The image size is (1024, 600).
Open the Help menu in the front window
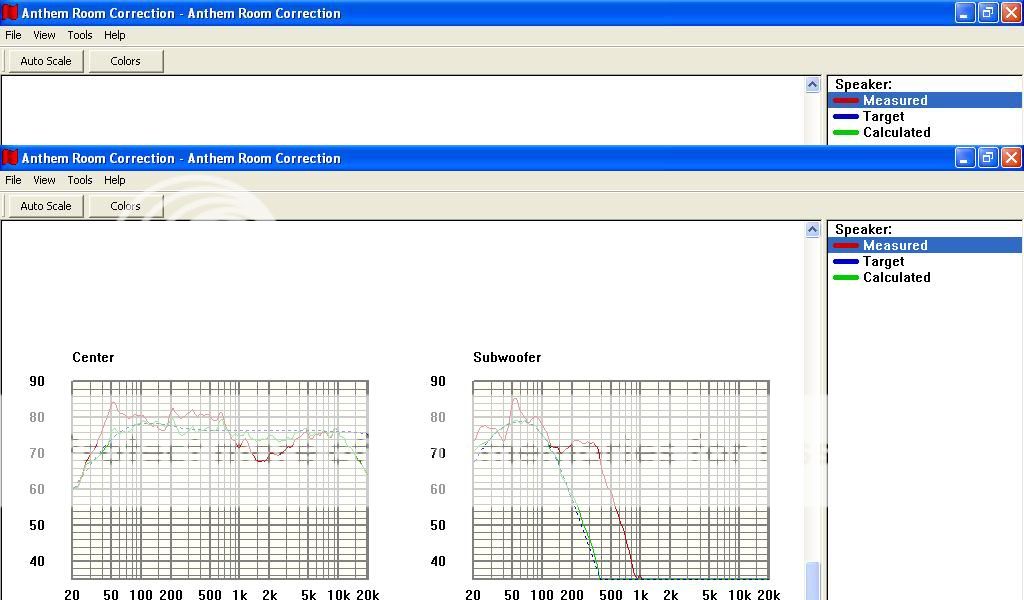[114, 180]
